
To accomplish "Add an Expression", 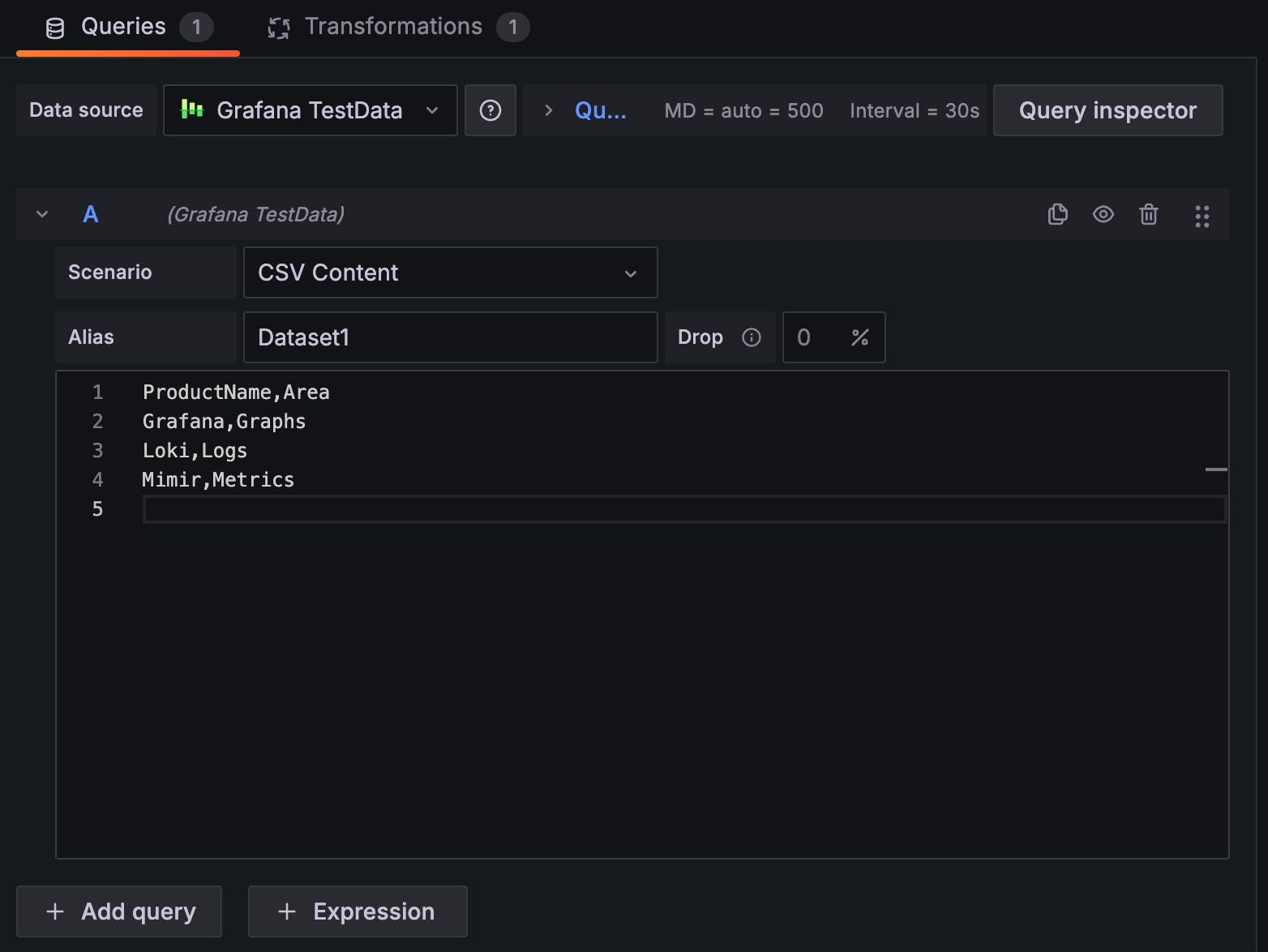I will pos(357,911).
